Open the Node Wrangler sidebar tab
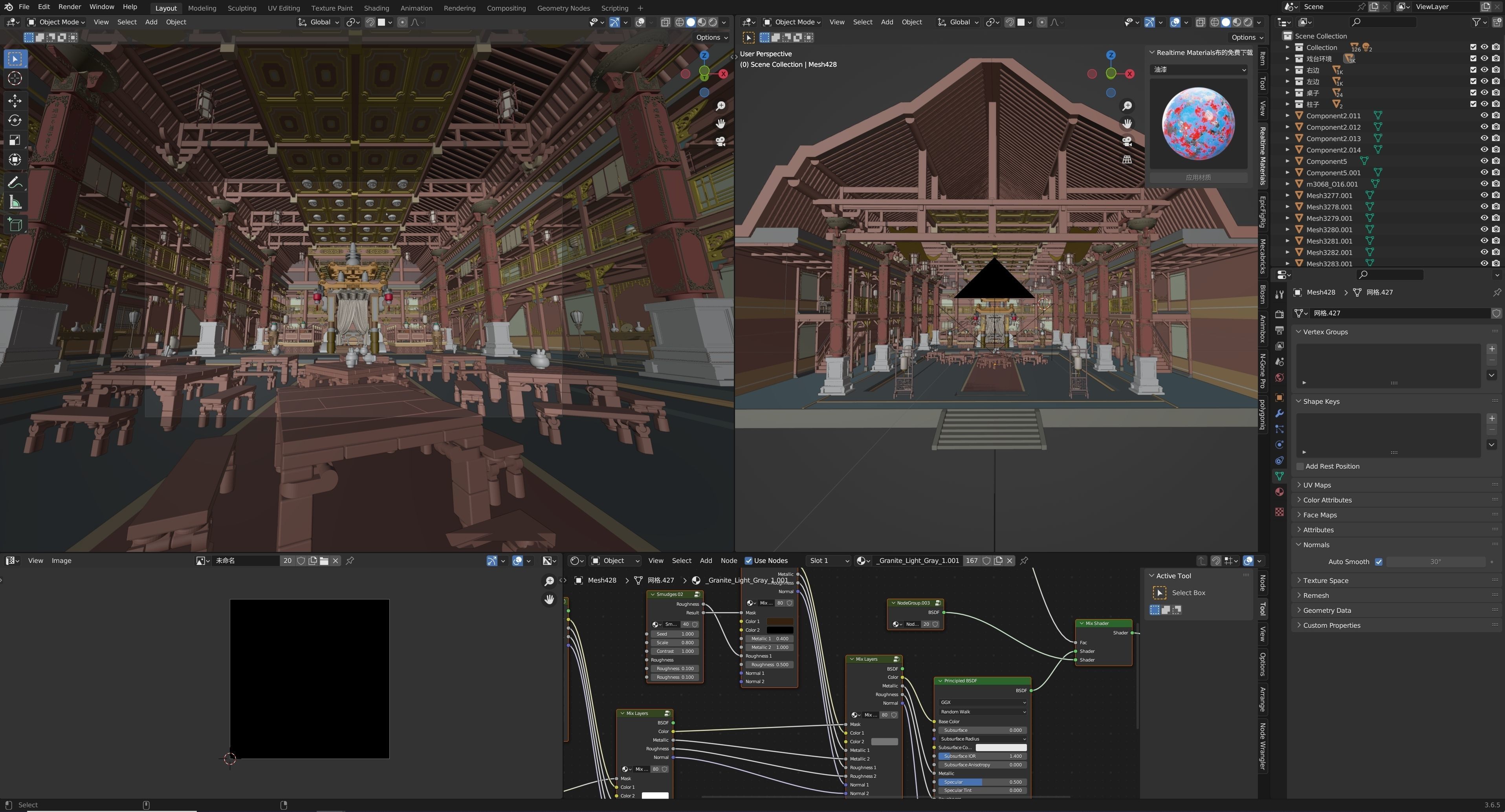This screenshot has width=1505, height=812. tap(1263, 746)
